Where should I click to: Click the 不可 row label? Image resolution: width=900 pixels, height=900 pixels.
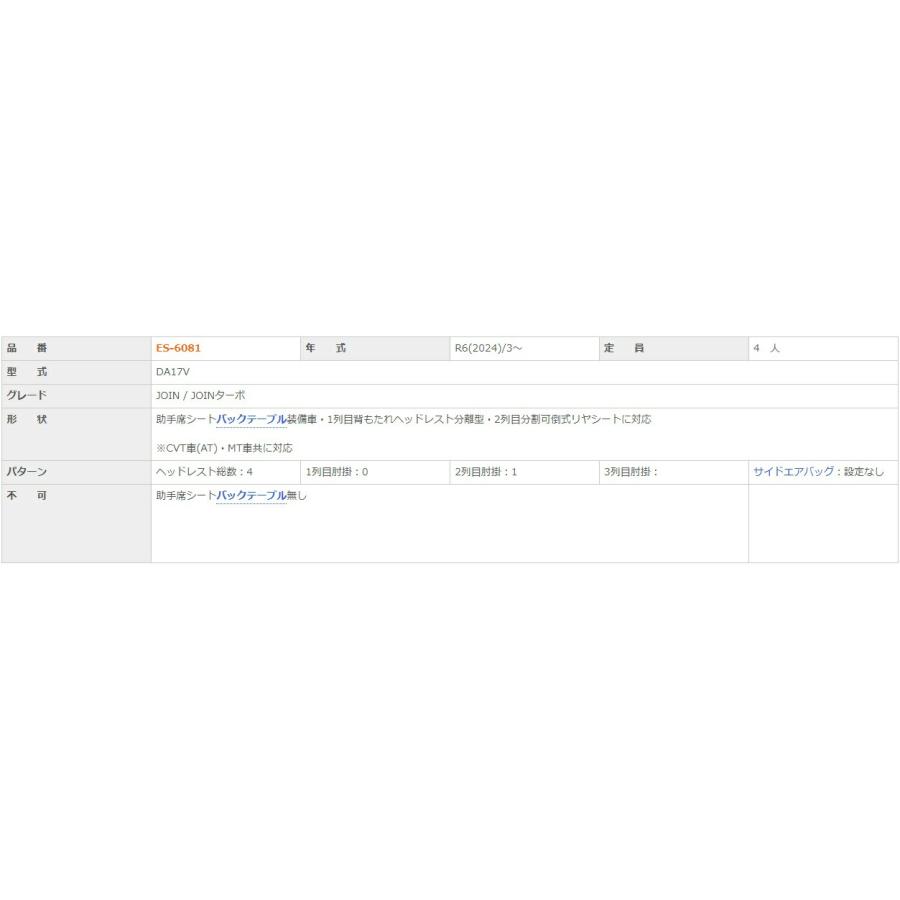27,496
